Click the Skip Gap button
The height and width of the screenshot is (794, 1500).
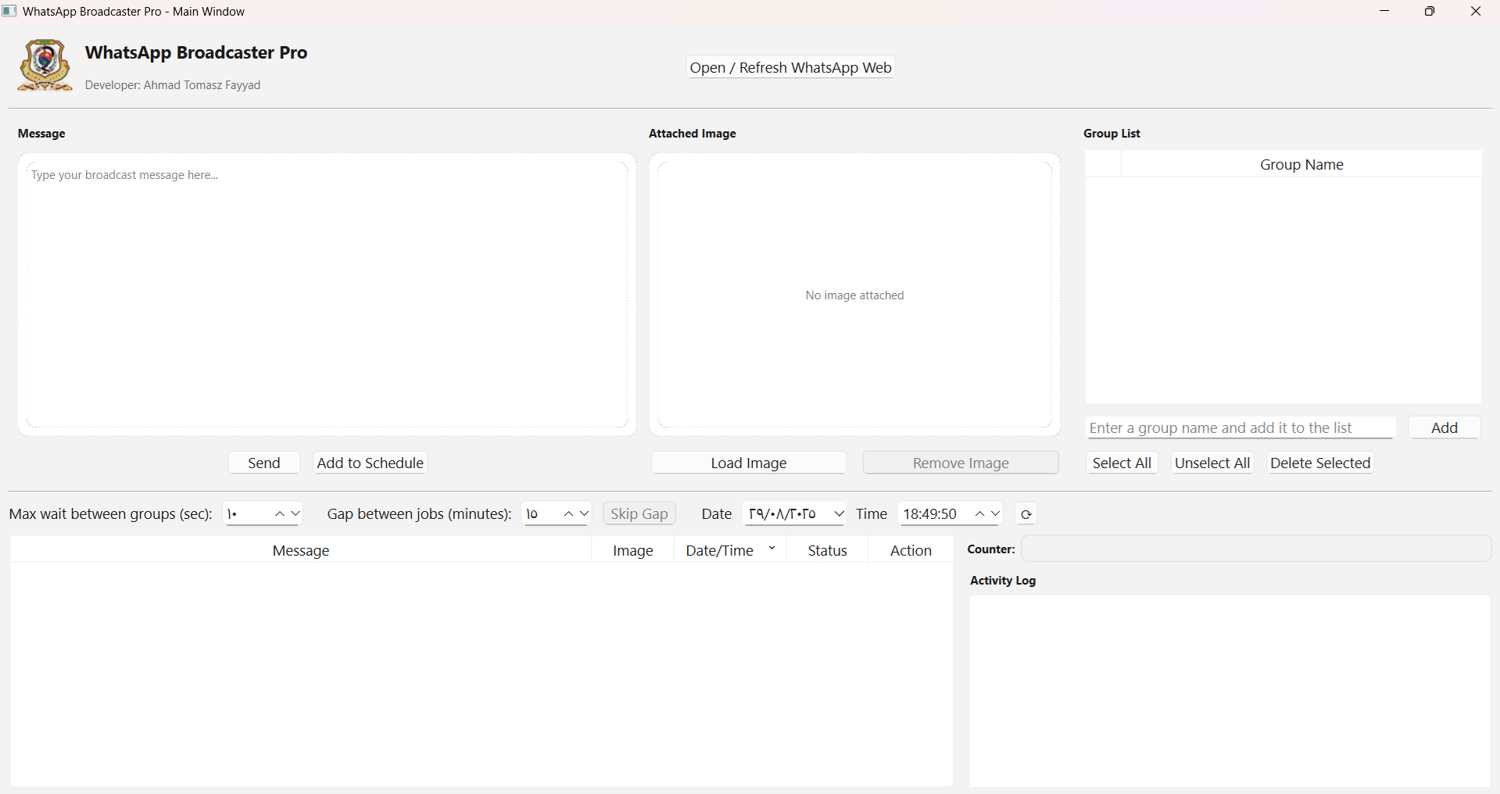coord(639,514)
